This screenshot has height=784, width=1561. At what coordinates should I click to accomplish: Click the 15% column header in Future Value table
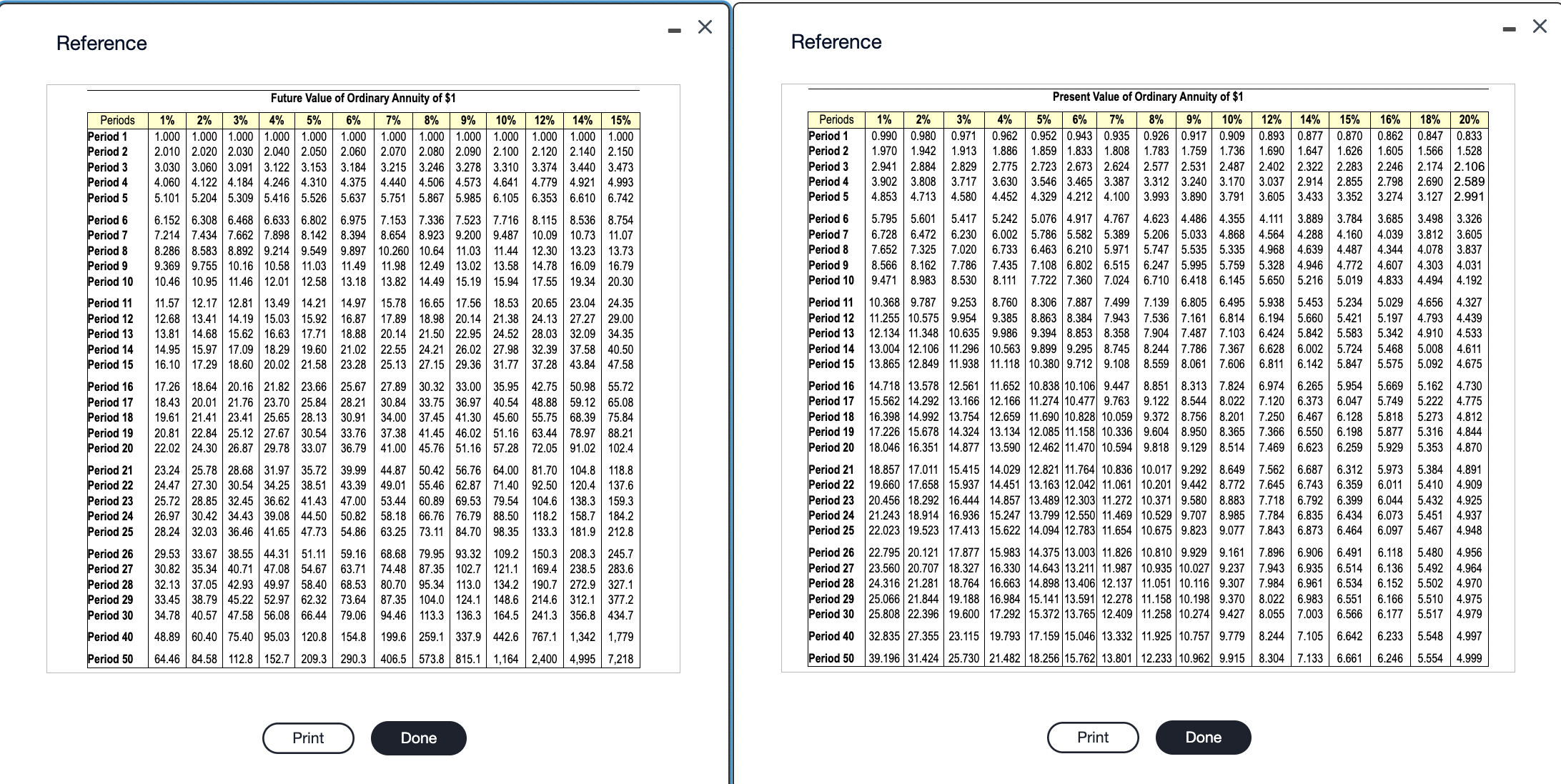pos(621,121)
